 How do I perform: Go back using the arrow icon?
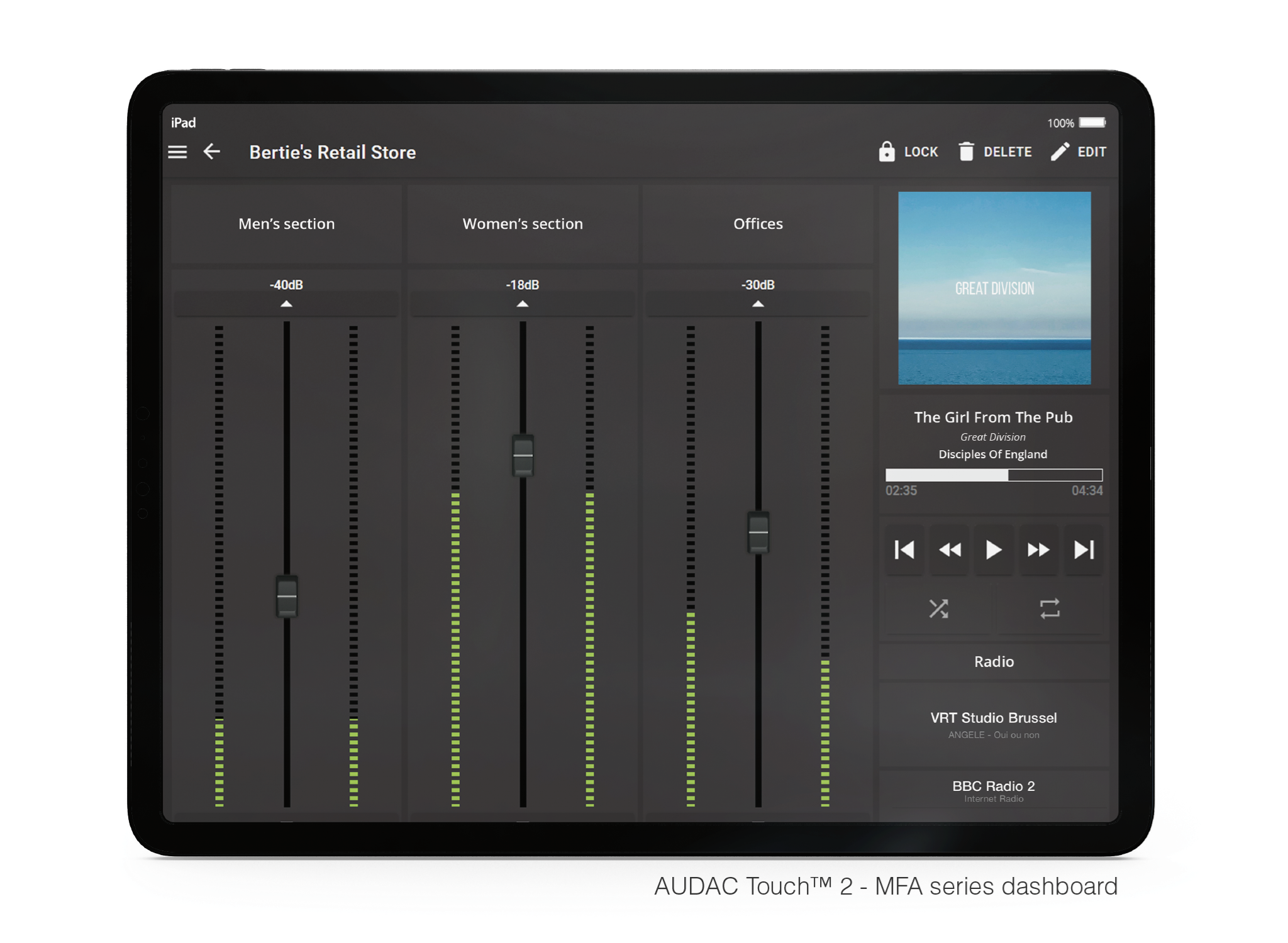pos(212,152)
